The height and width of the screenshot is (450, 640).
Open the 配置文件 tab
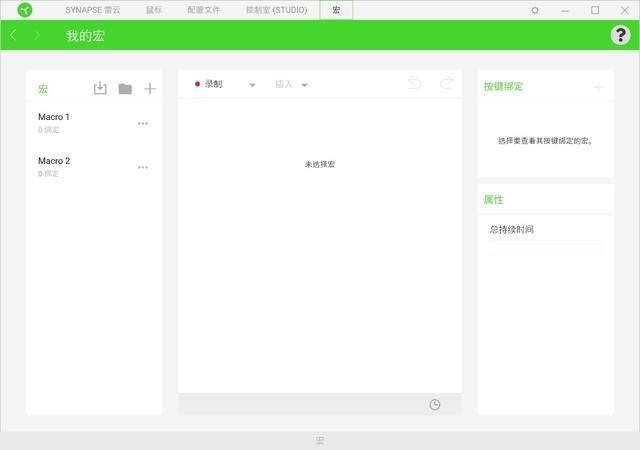click(203, 10)
